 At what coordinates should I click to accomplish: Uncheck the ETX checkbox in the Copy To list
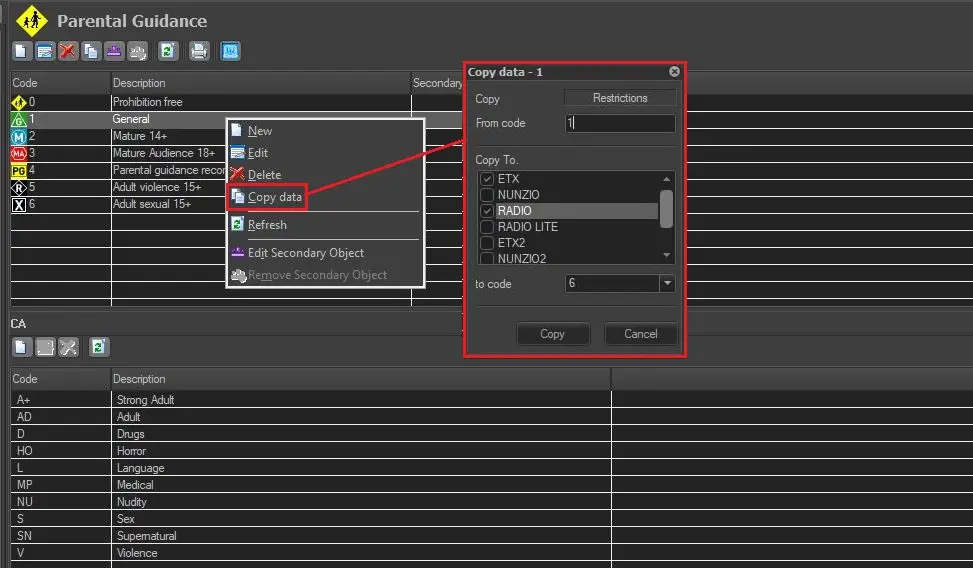(487, 179)
